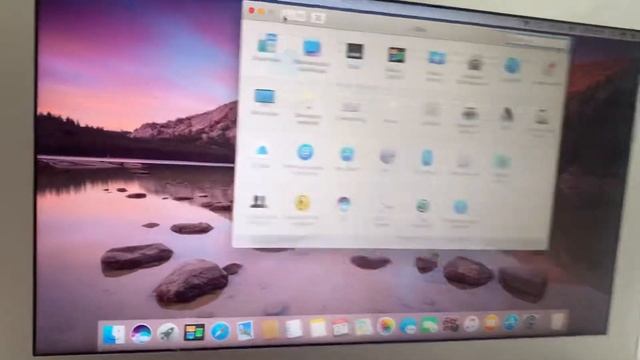The image size is (640, 360).
Task: Open Desktop & Screen Saver preferences
Action: coord(312,48)
